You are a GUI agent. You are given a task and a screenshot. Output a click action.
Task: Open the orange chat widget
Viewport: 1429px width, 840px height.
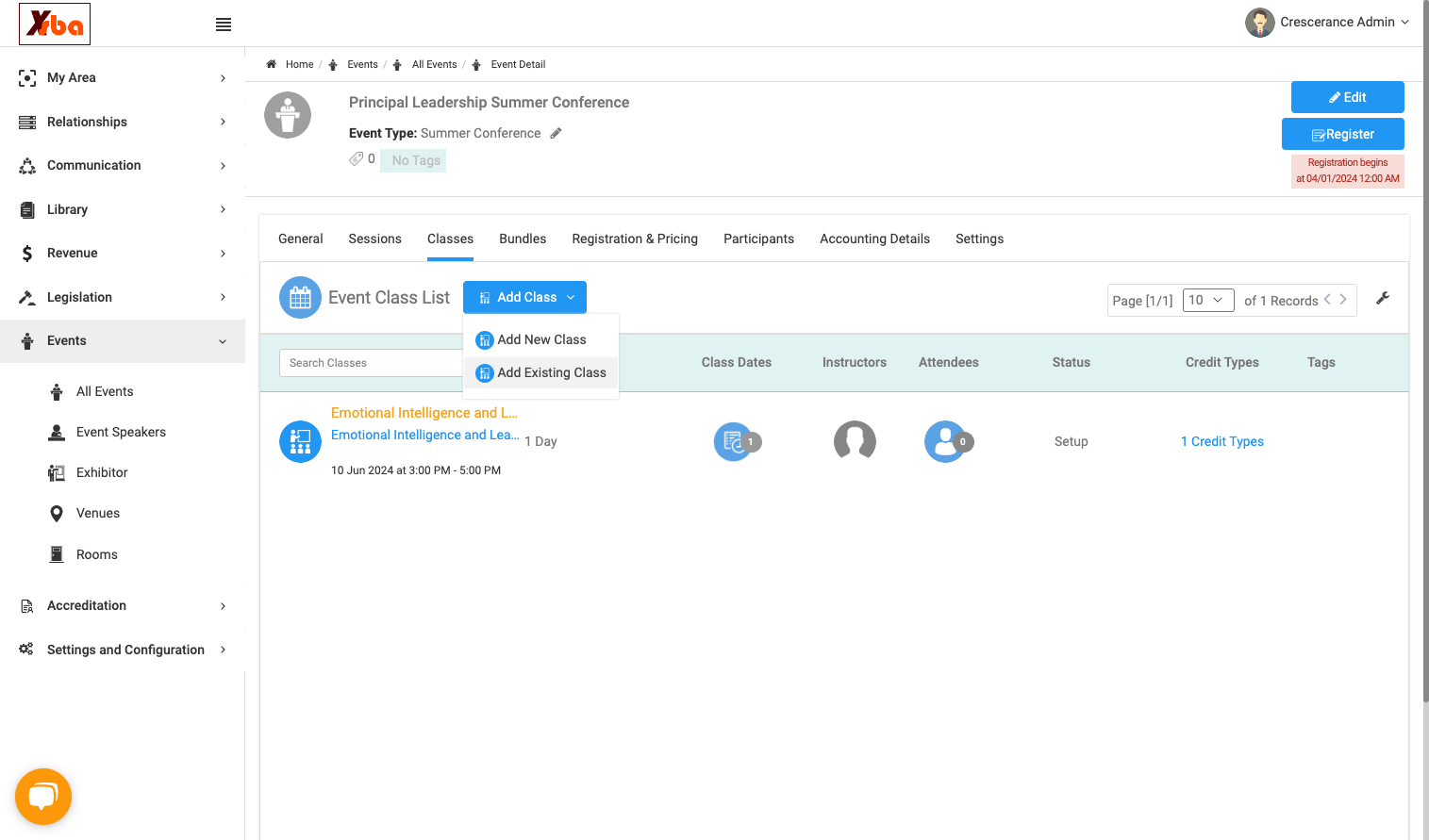(43, 797)
